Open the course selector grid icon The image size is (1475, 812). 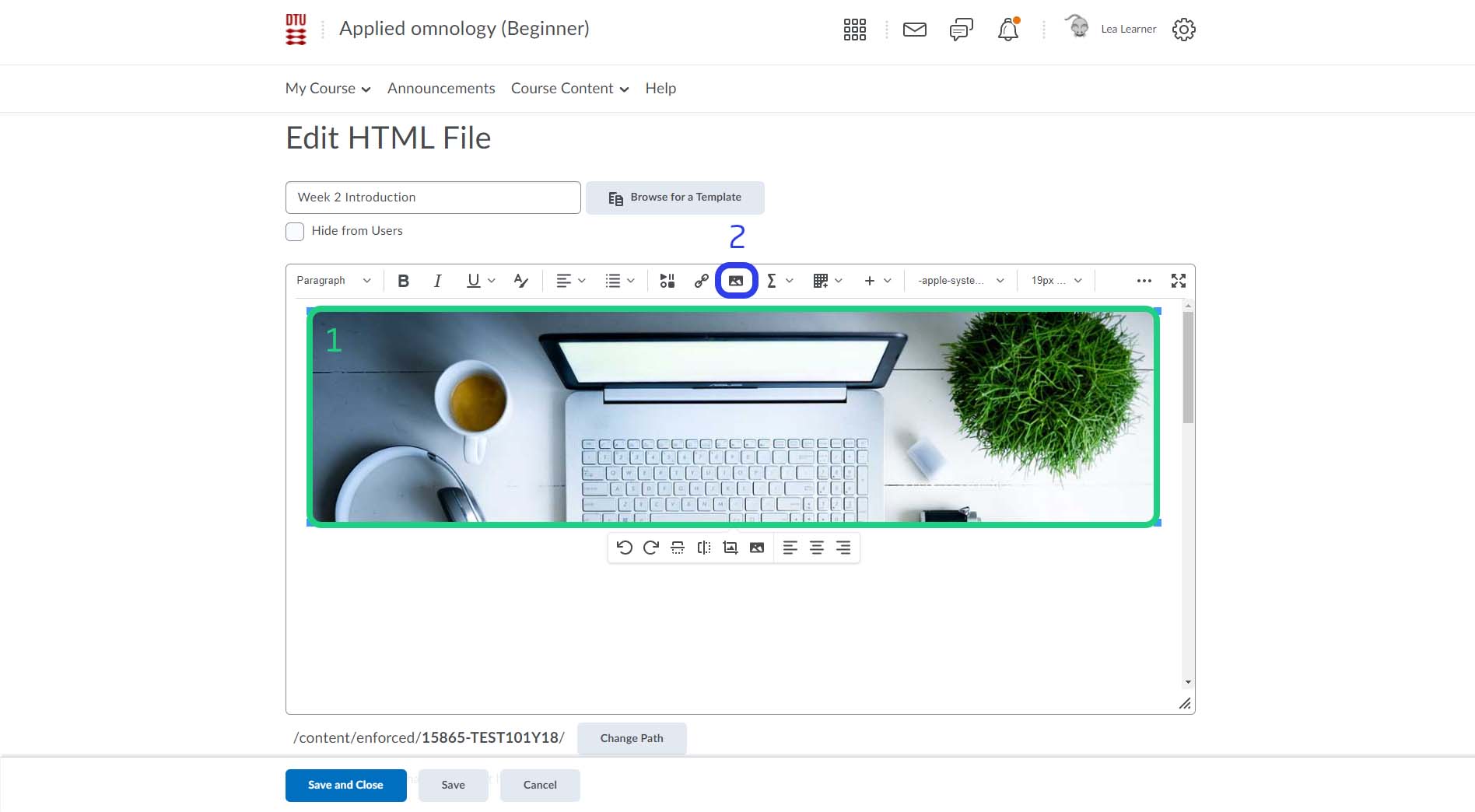coord(854,30)
